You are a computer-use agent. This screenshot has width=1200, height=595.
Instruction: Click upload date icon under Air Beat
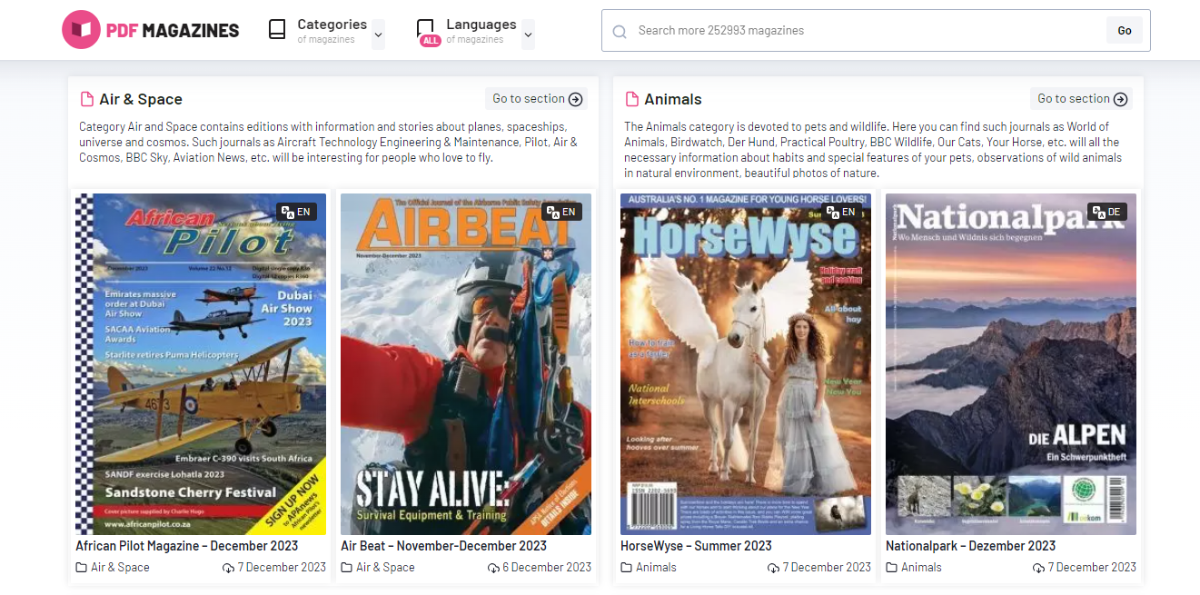(494, 568)
